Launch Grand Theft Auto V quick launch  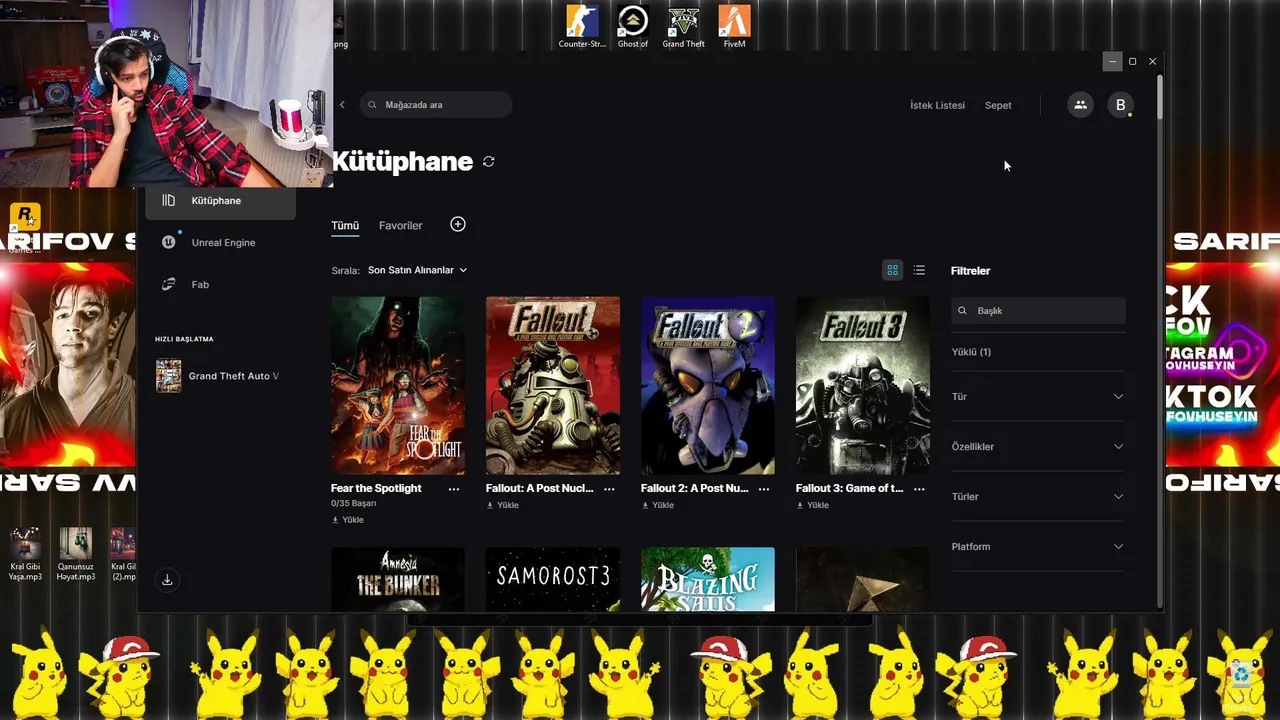pyautogui.click(x=218, y=376)
